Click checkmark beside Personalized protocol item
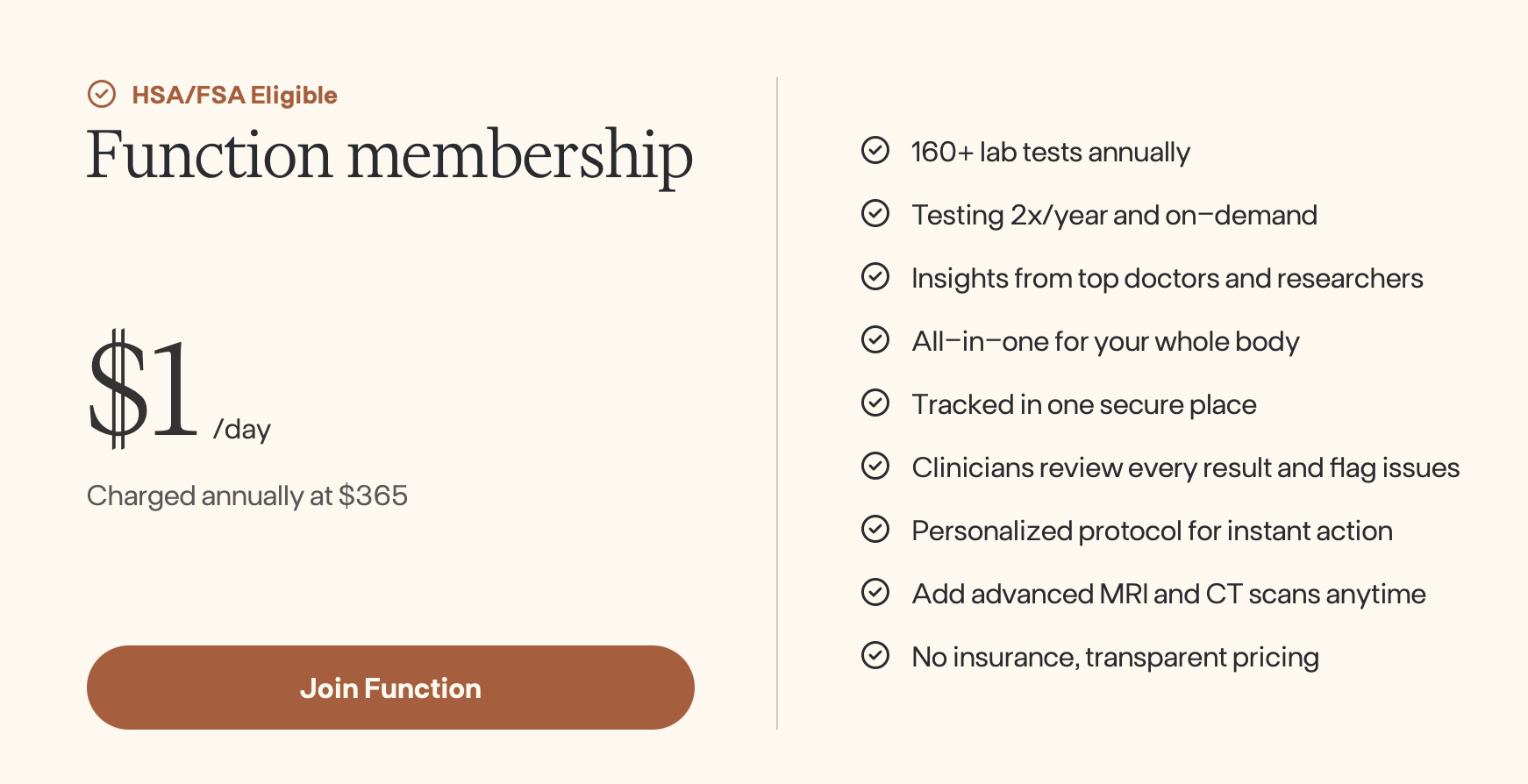 875,530
